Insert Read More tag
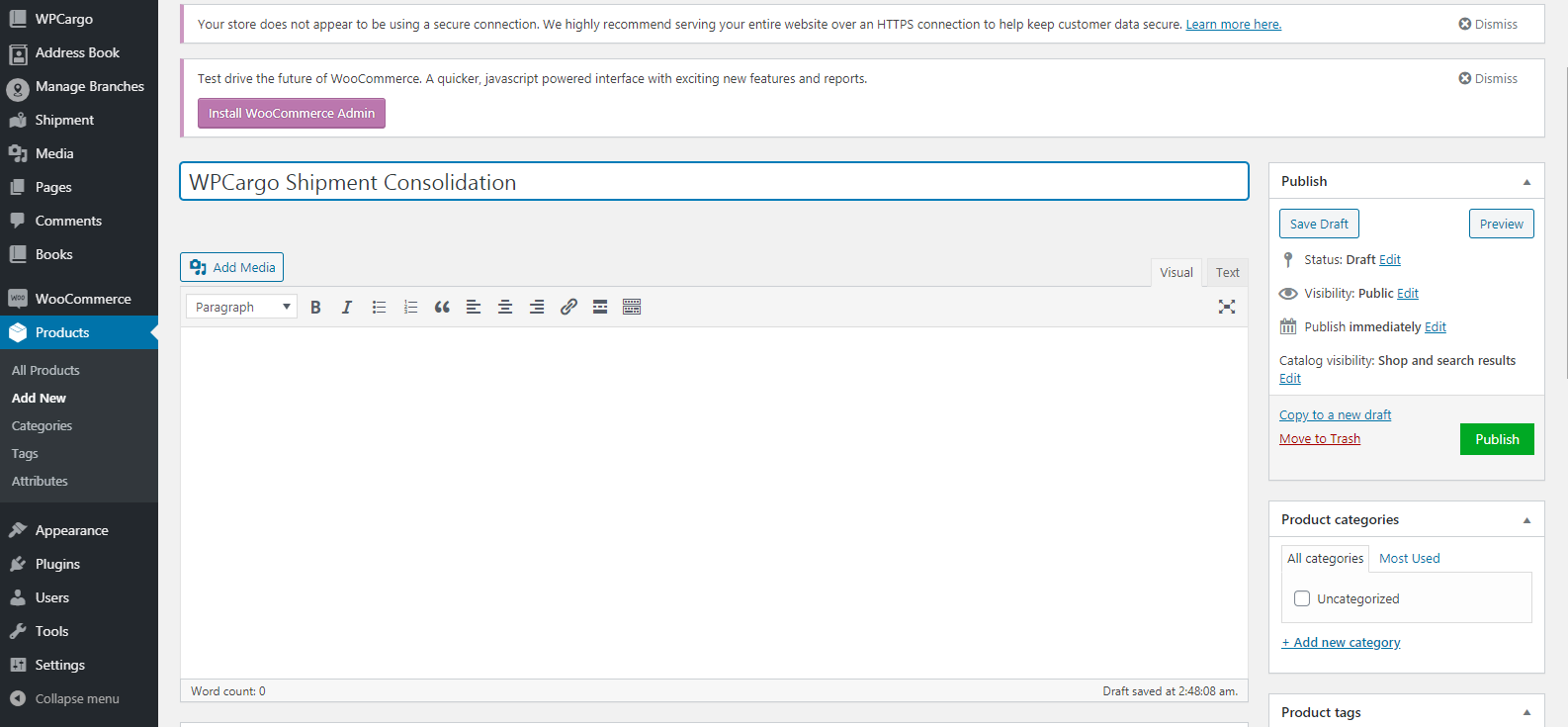This screenshot has height=727, width=1568. 600,308
